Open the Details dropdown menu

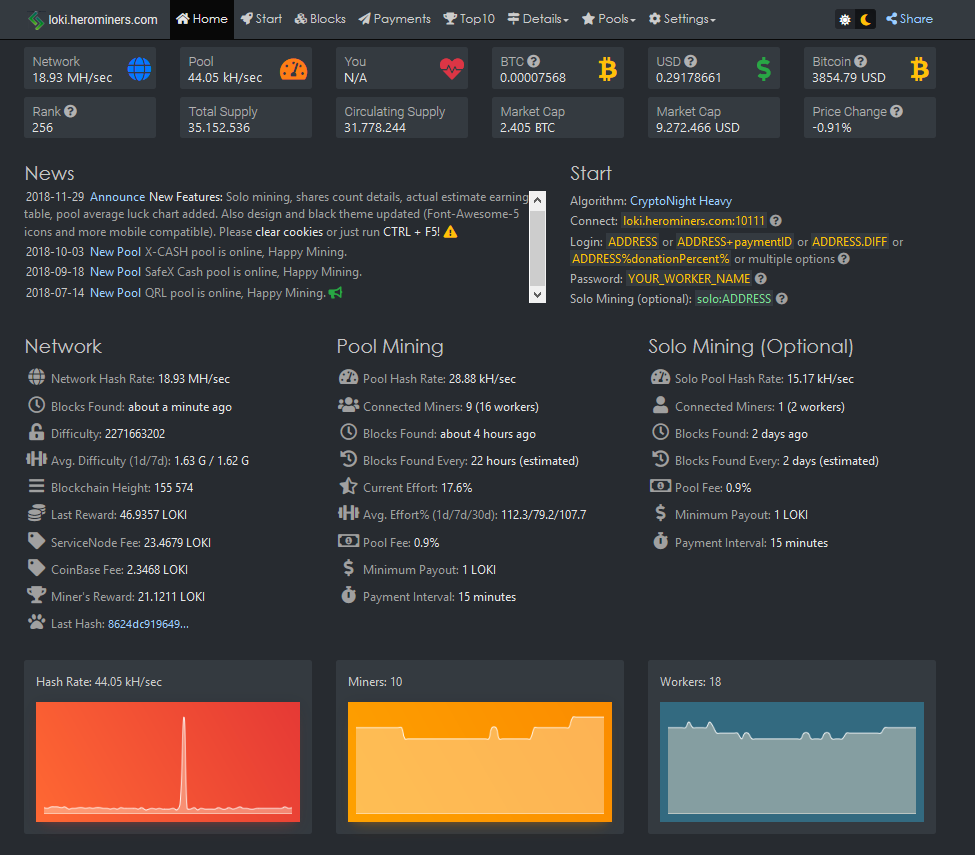538,19
